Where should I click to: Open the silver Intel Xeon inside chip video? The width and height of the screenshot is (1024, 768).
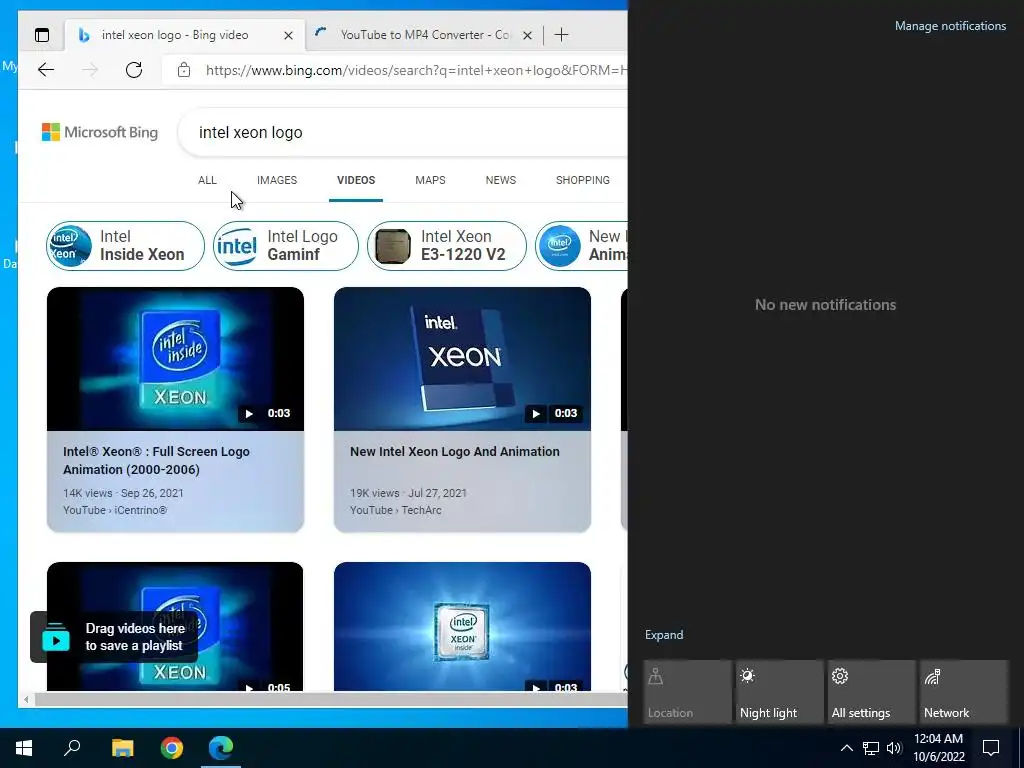pos(462,626)
